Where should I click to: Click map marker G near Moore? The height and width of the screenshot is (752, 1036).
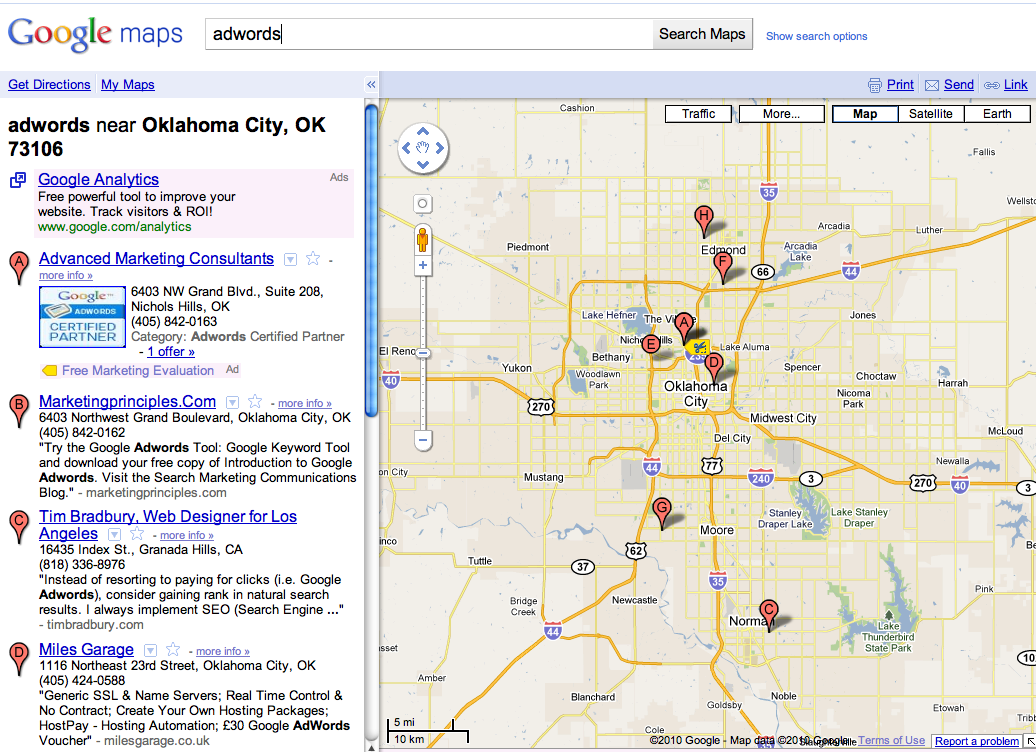coord(661,509)
